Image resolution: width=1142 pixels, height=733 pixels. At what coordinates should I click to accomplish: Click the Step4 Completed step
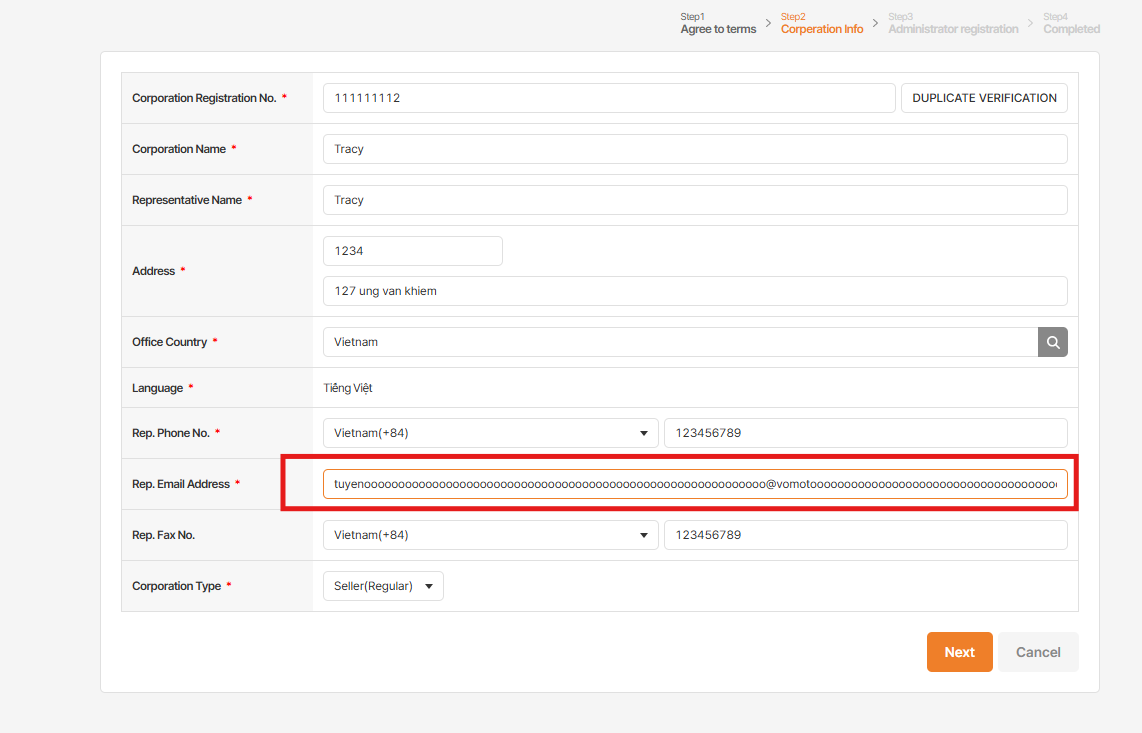1071,24
